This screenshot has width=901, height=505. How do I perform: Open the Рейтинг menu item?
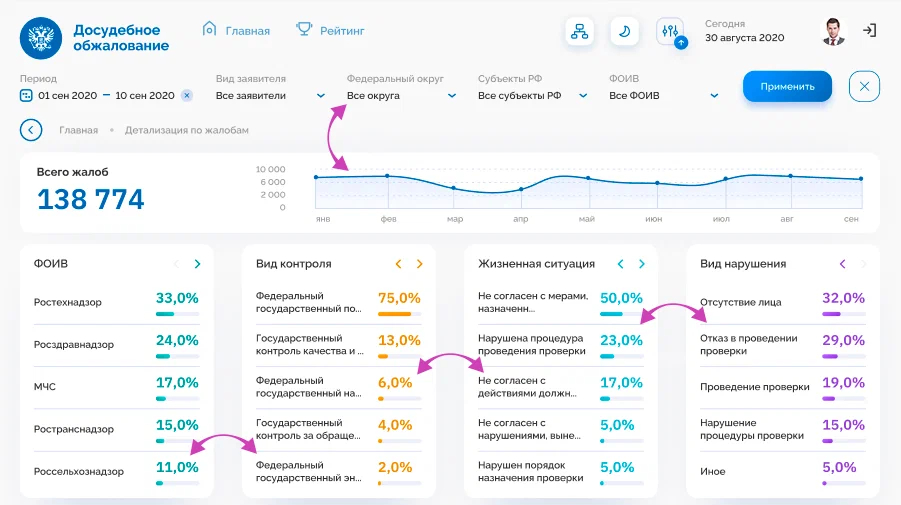pyautogui.click(x=330, y=30)
